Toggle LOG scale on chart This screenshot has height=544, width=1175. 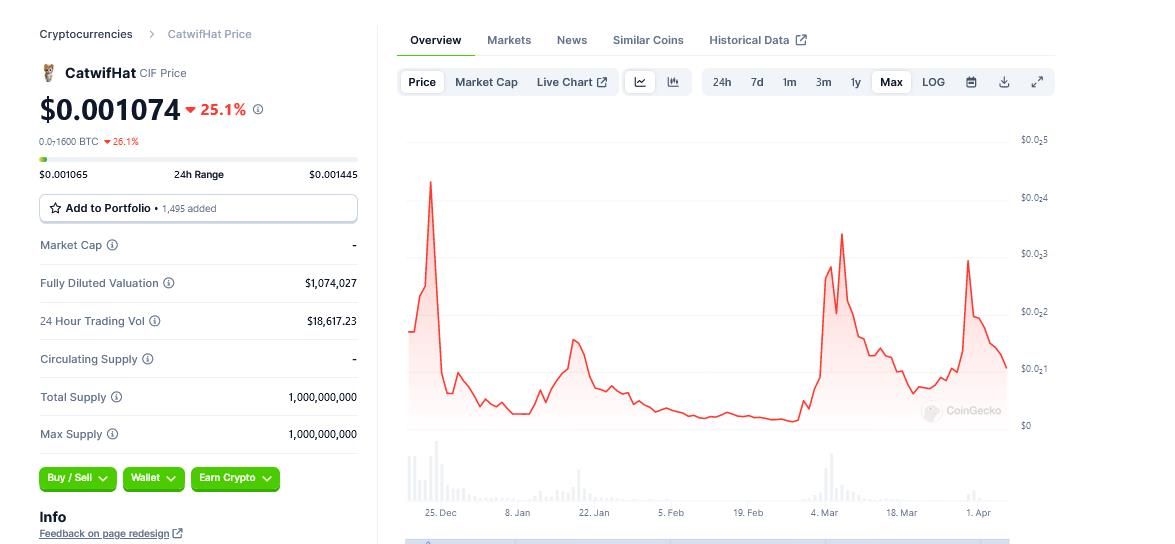(x=933, y=82)
